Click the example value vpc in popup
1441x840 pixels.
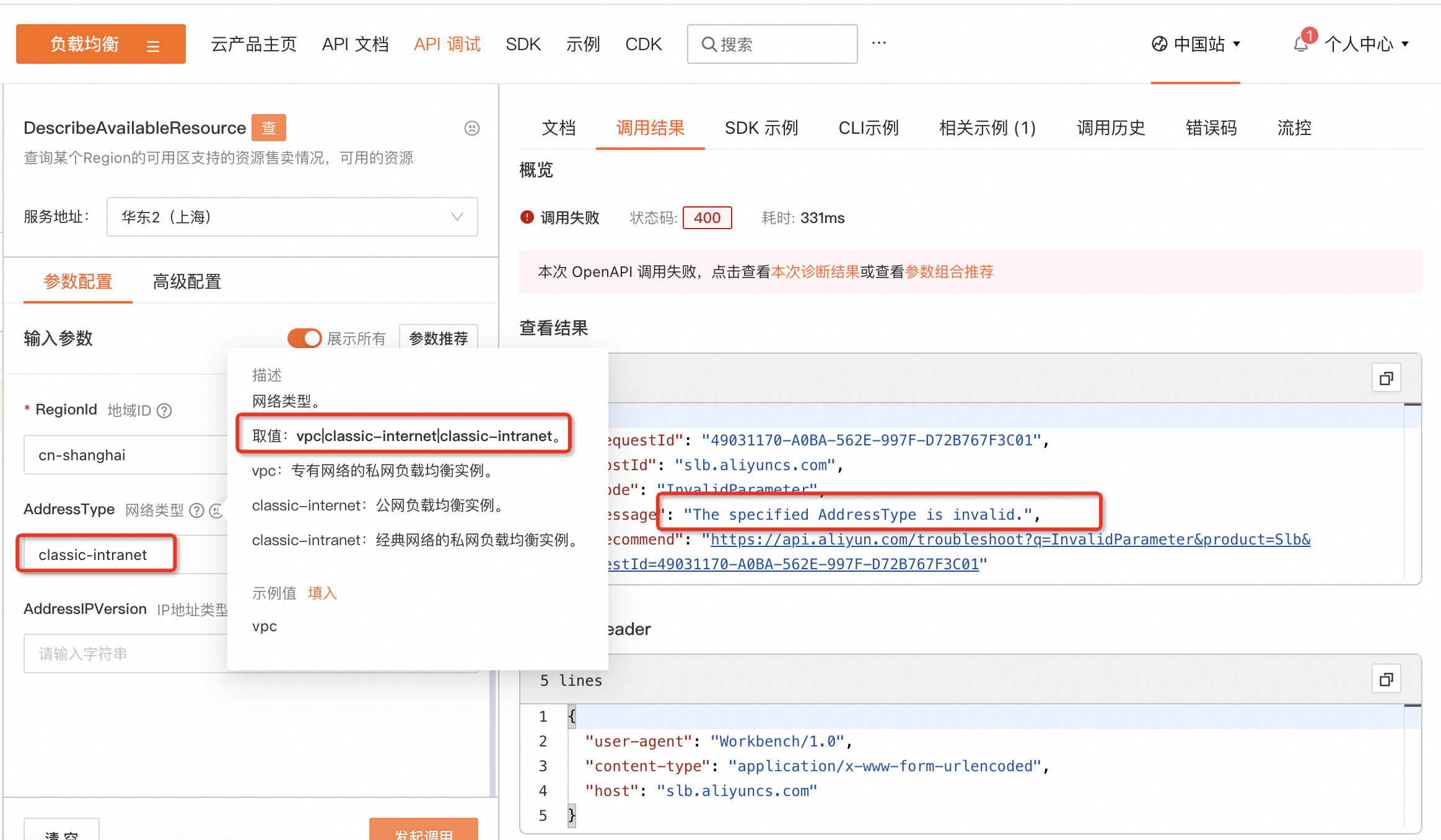click(x=265, y=626)
